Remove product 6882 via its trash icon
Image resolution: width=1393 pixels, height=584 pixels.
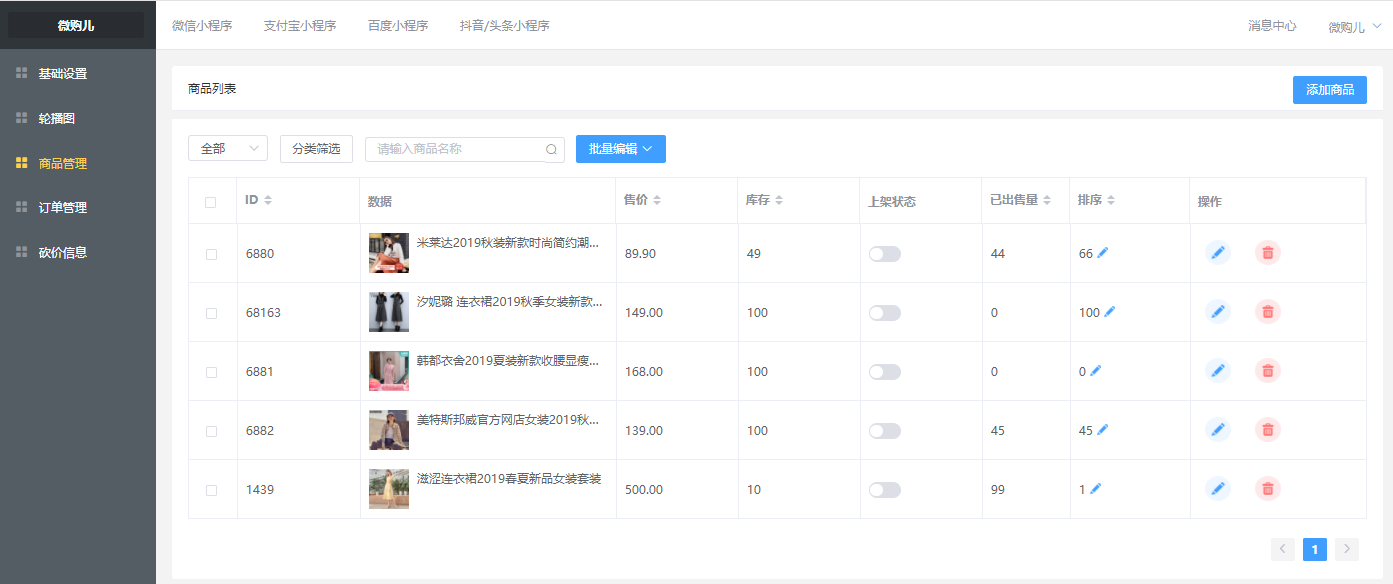coord(1268,430)
